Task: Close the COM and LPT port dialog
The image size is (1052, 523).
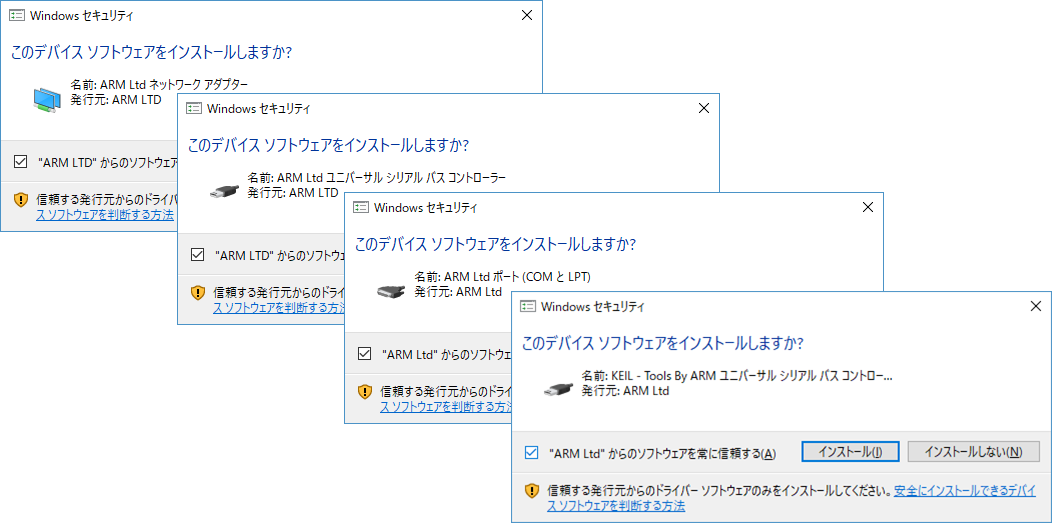Action: (x=867, y=207)
